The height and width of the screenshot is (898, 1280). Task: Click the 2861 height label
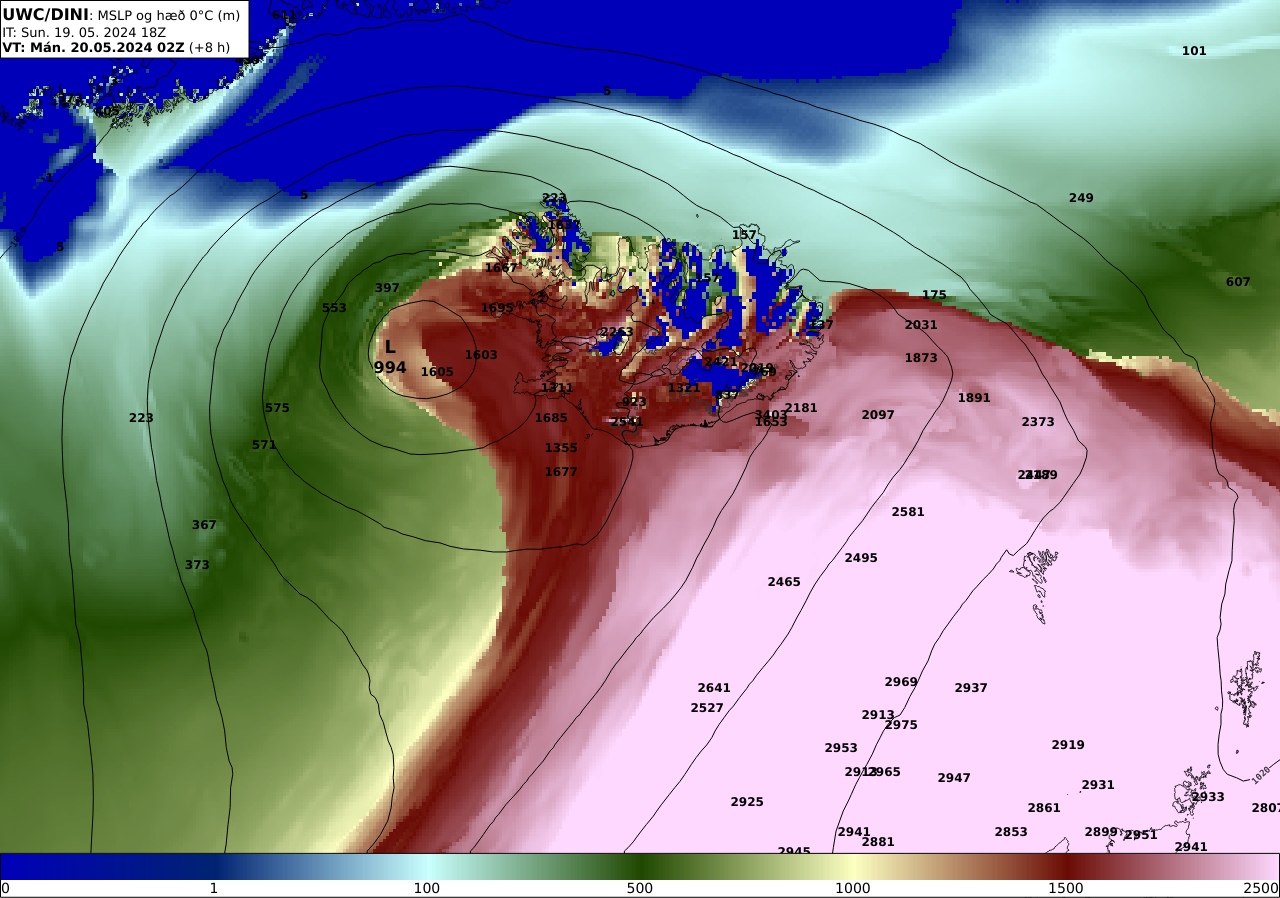tap(1044, 808)
